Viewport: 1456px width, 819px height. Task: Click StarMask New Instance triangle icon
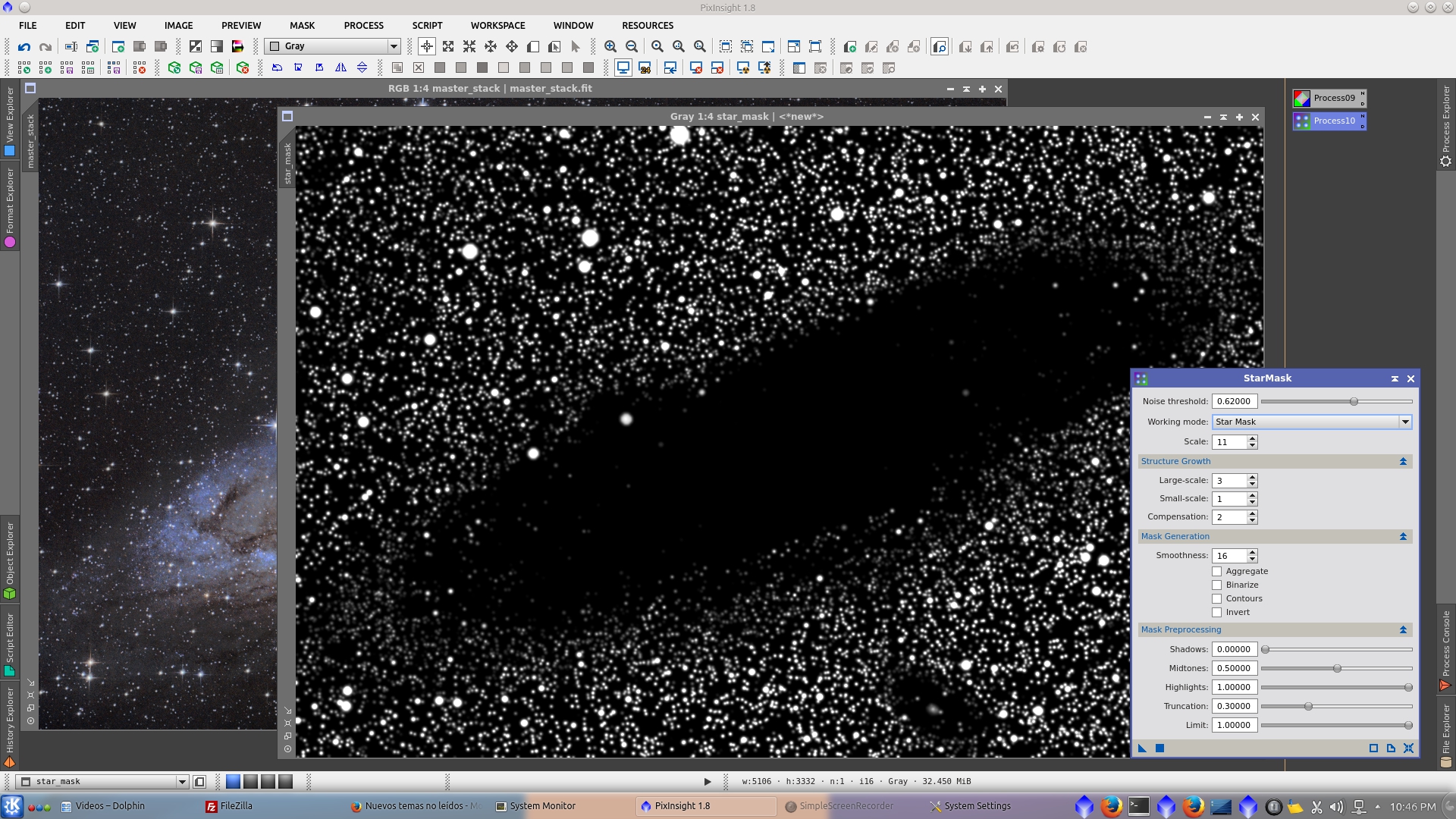pyautogui.click(x=1143, y=748)
